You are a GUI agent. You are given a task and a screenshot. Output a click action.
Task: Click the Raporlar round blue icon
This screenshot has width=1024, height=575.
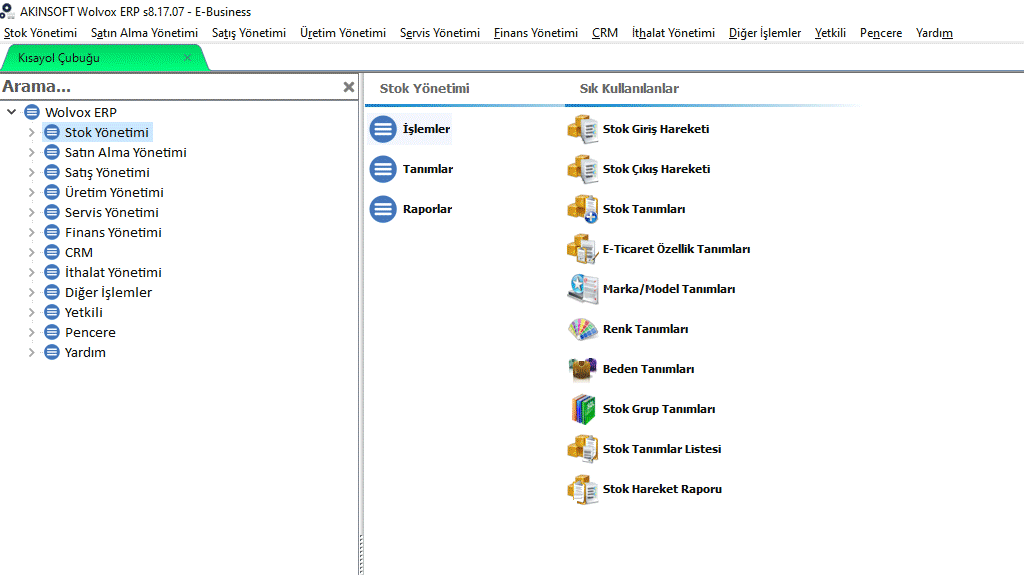pos(383,209)
